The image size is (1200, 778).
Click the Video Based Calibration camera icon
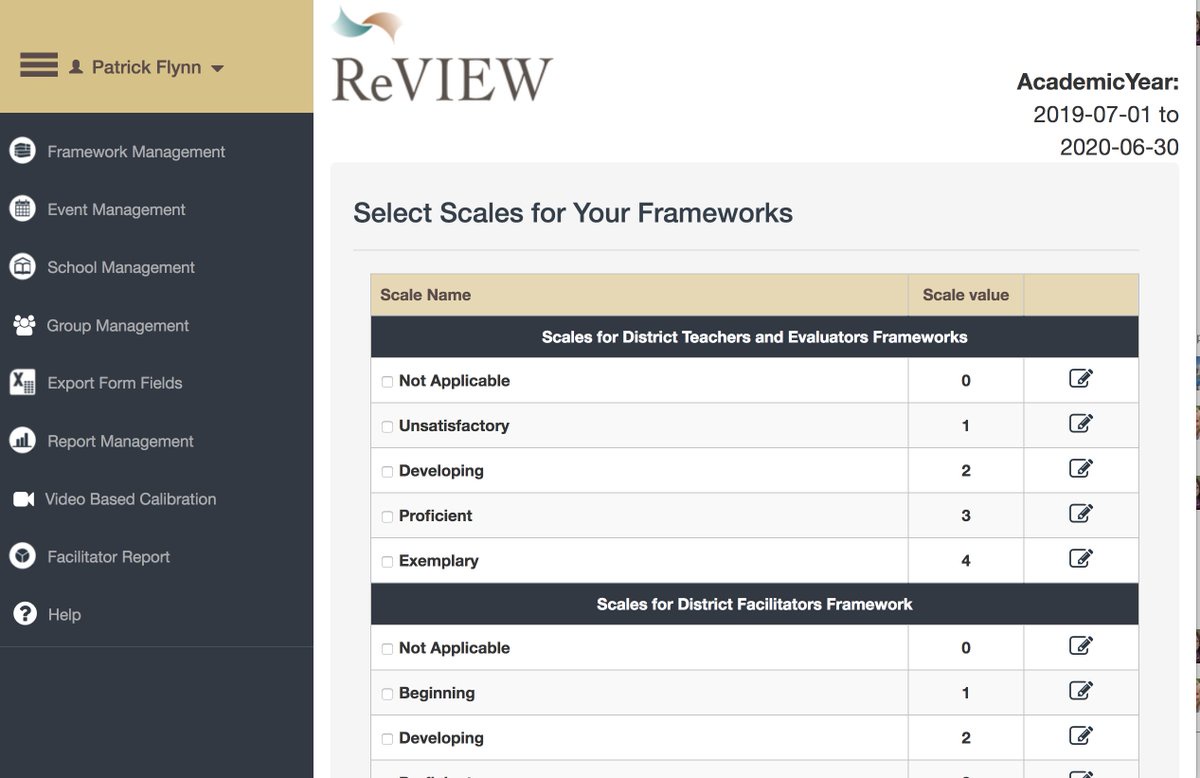pos(23,498)
